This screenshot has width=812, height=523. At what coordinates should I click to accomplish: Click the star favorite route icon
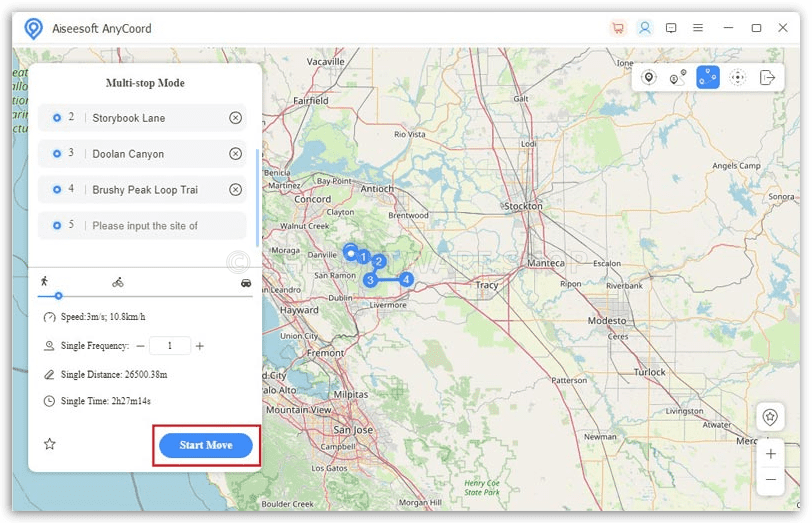pos(50,444)
